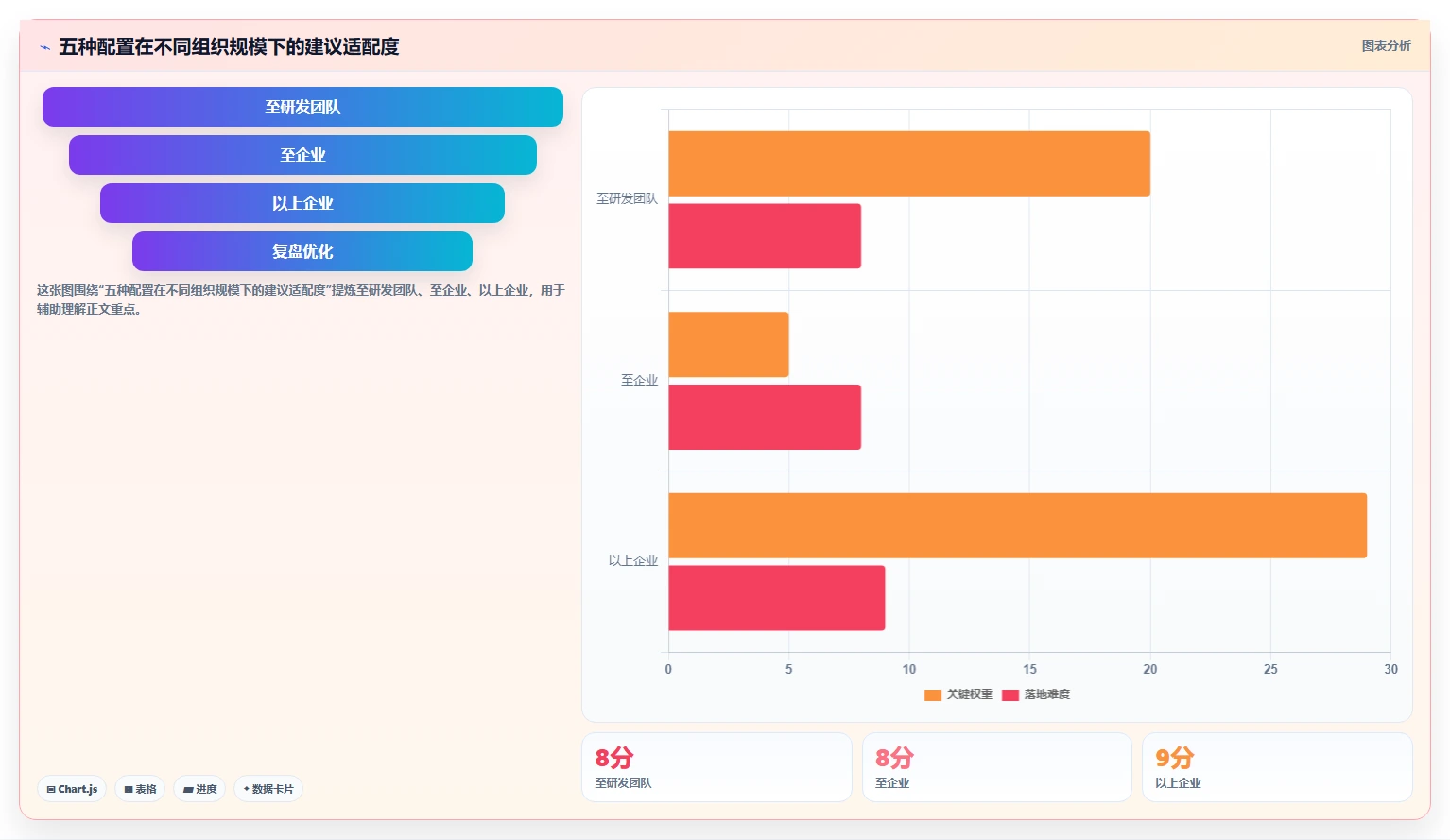The image size is (1450, 840).
Task: Toggle the 关键权重 legend entry
Action: [958, 694]
